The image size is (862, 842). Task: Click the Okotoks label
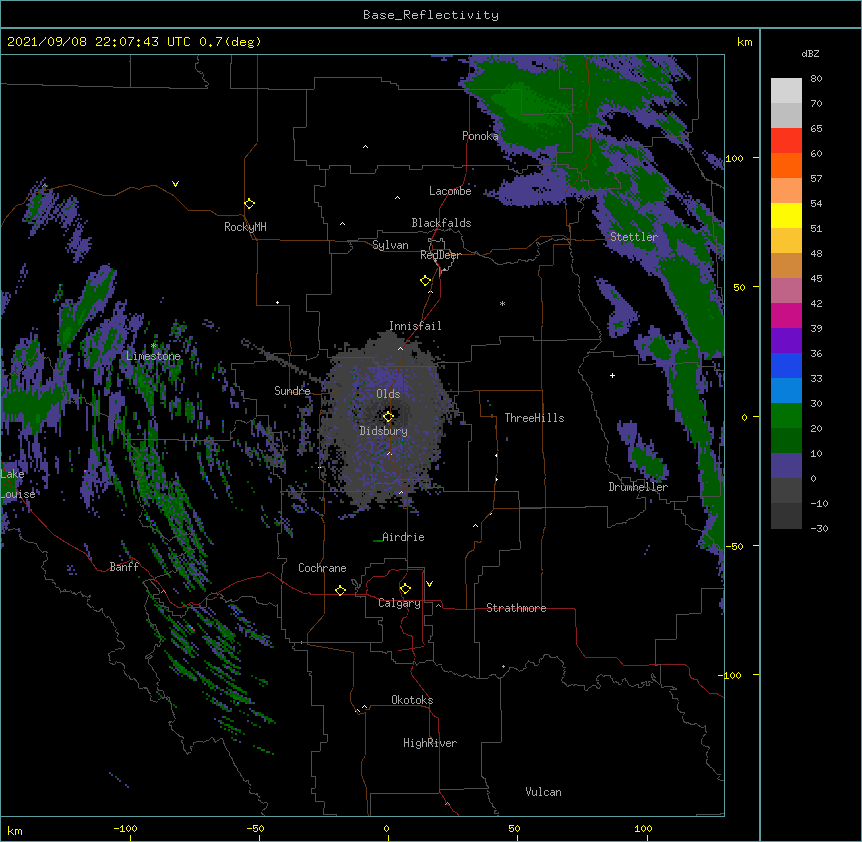coord(412,700)
